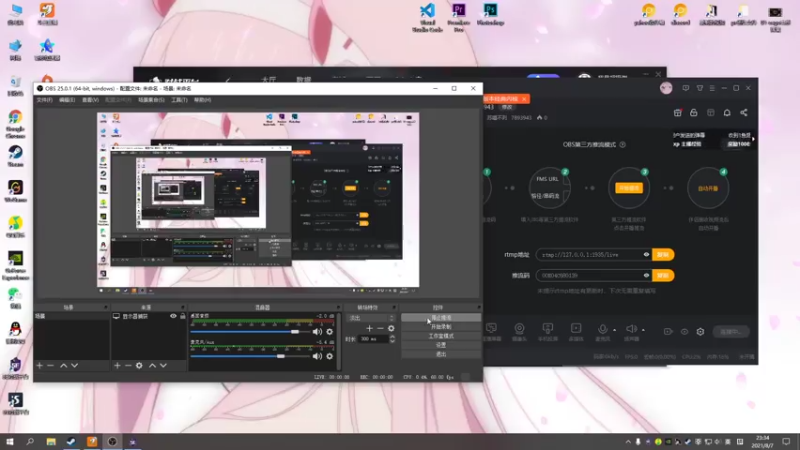Viewport: 800px width, 450px height.
Task: Open the Tools menu in OBS
Action: [x=179, y=100]
